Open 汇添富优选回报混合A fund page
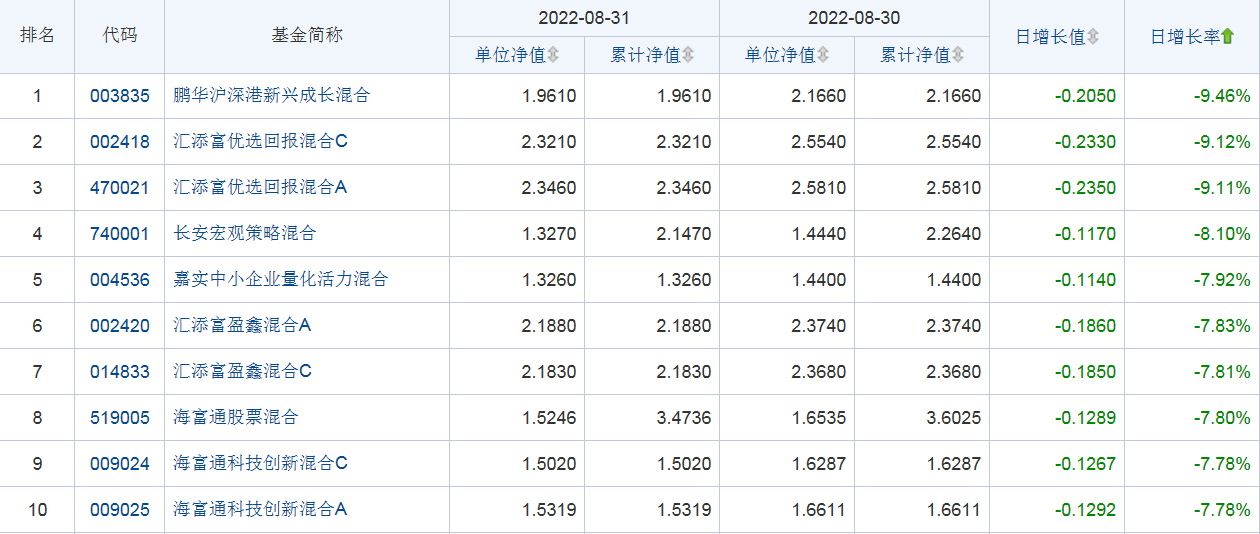 point(260,188)
